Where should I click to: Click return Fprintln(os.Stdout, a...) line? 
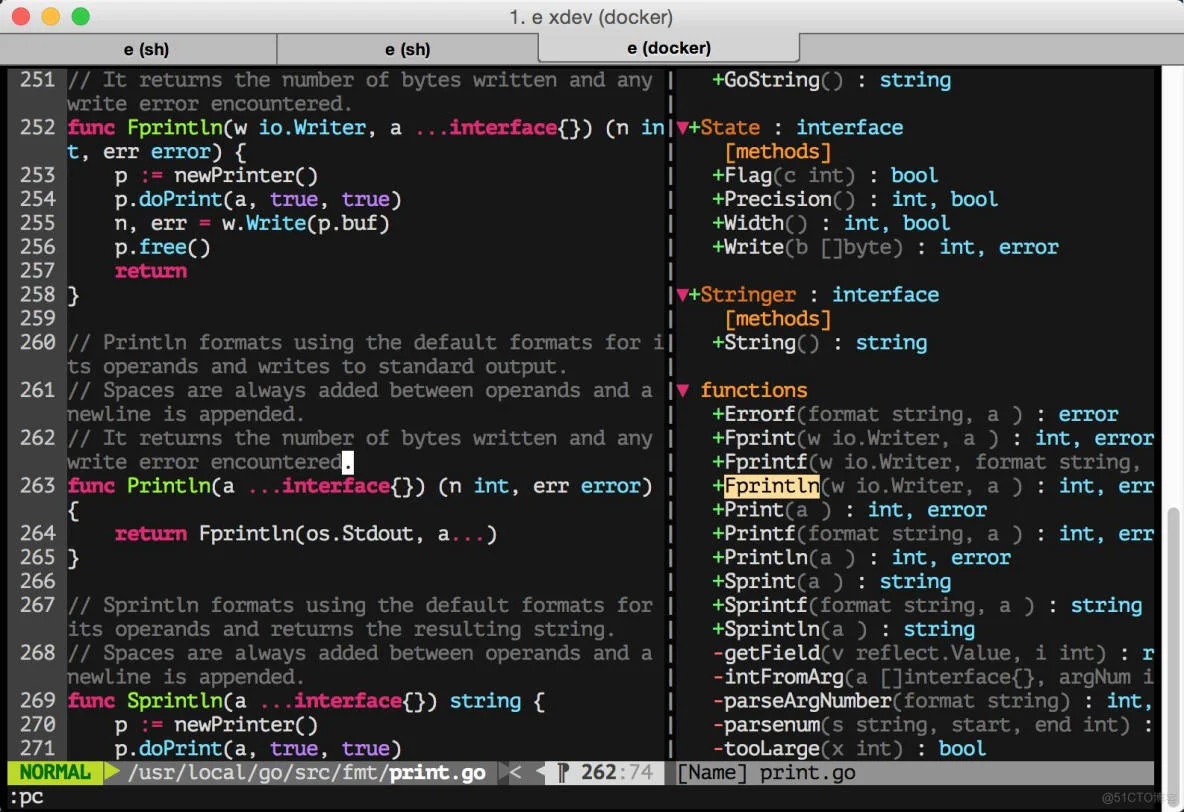coord(306,534)
